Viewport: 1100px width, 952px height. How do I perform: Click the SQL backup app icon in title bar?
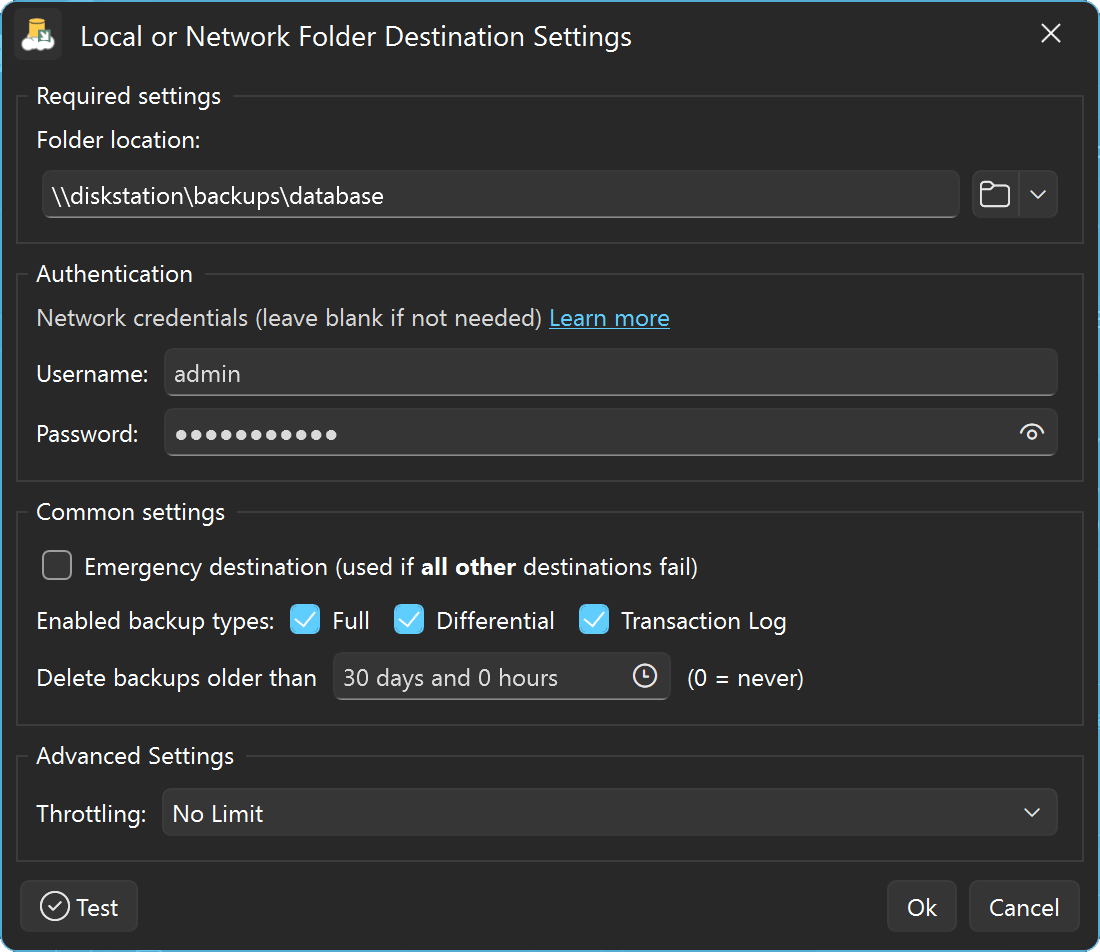(x=39, y=36)
